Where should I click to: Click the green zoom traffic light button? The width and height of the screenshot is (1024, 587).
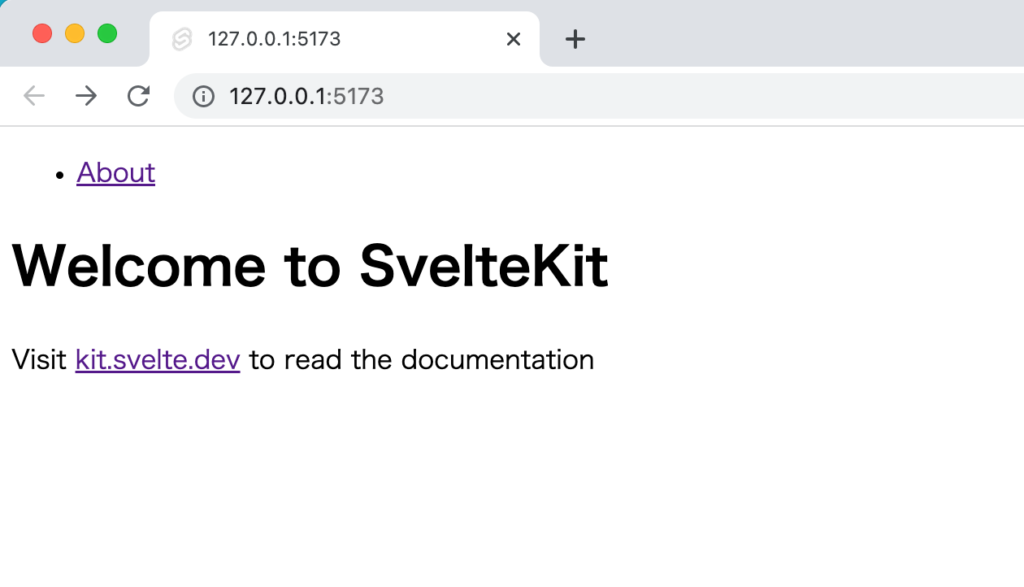pyautogui.click(x=106, y=33)
